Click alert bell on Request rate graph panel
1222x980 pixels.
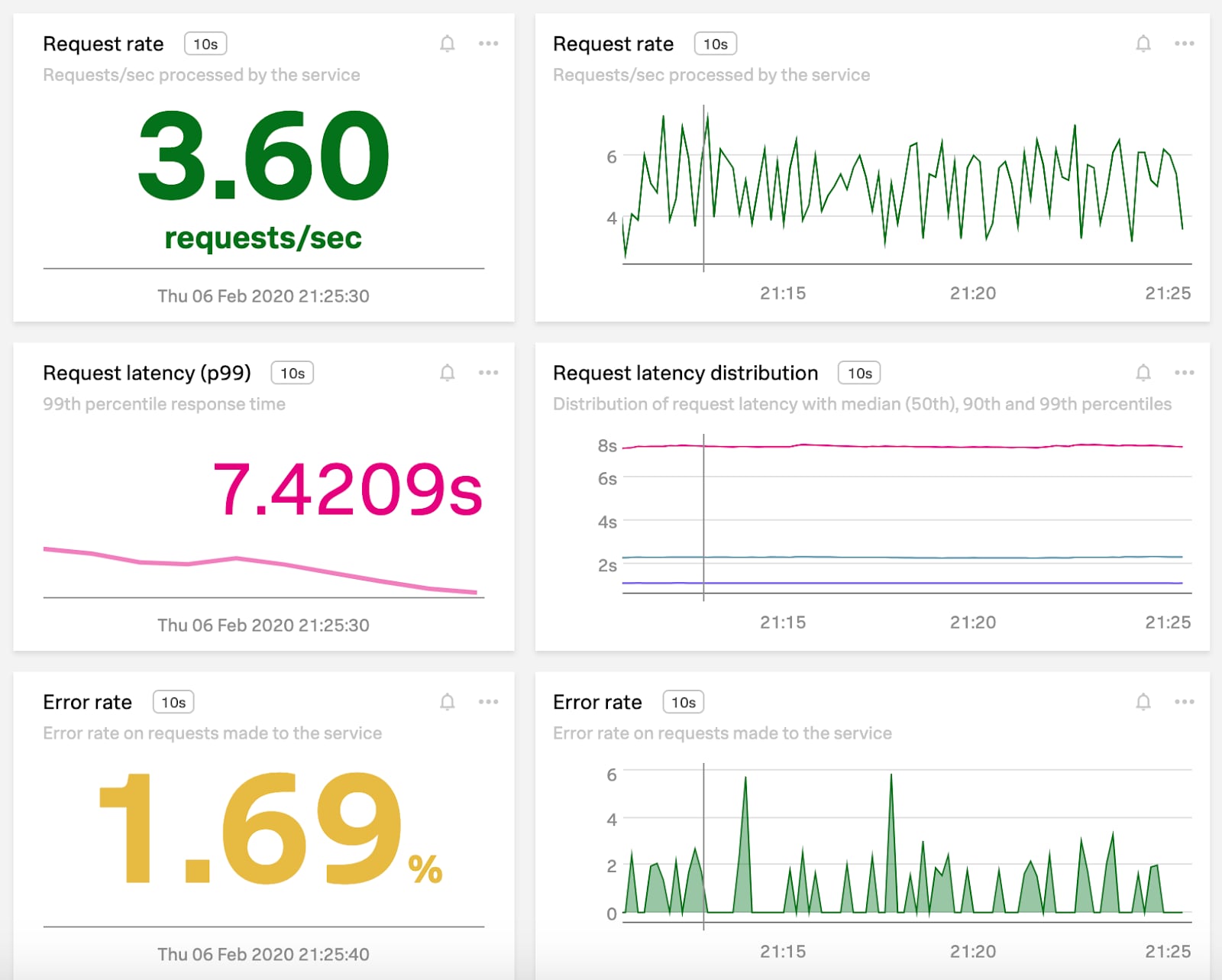1143,44
